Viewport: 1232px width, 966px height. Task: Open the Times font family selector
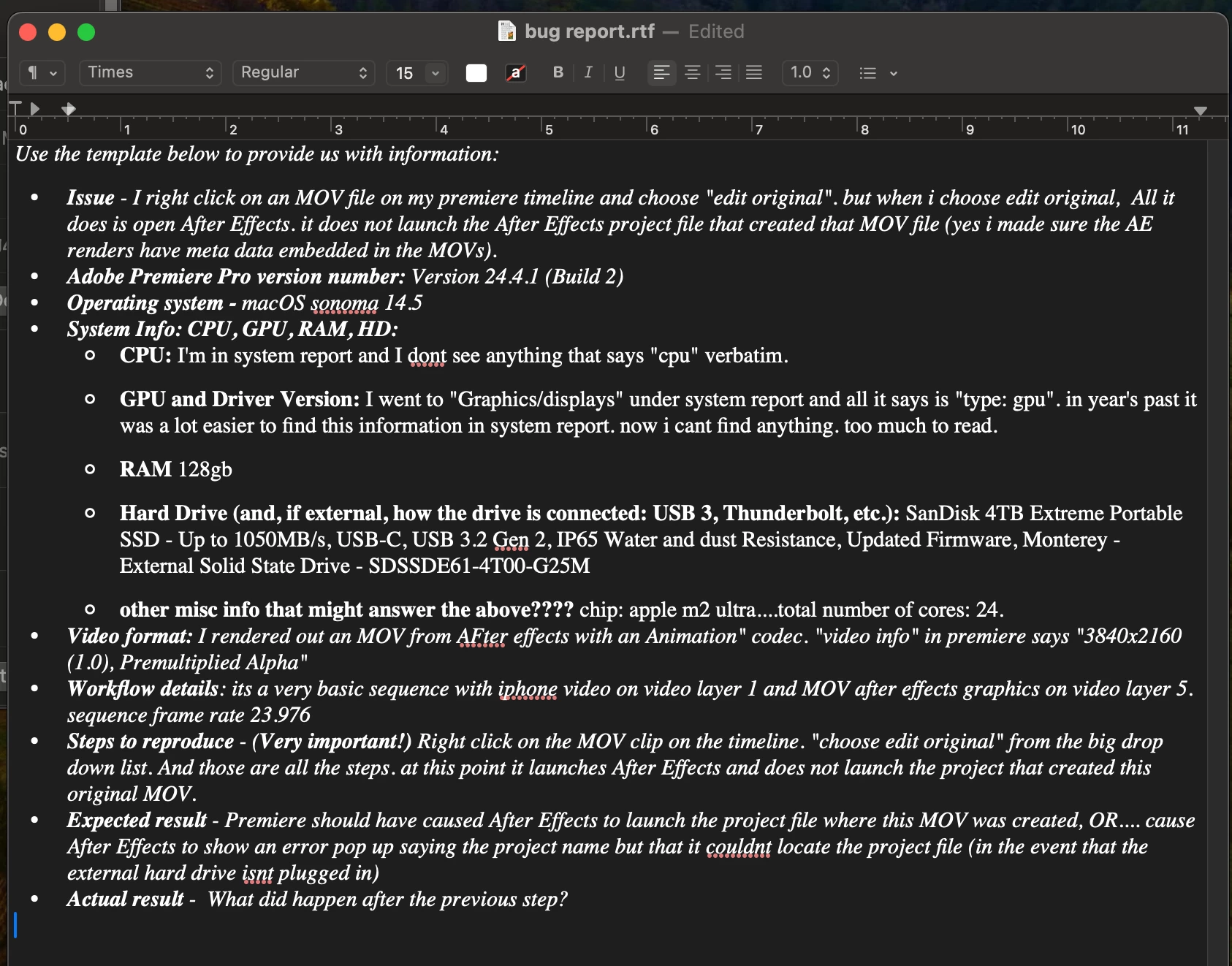(x=151, y=72)
